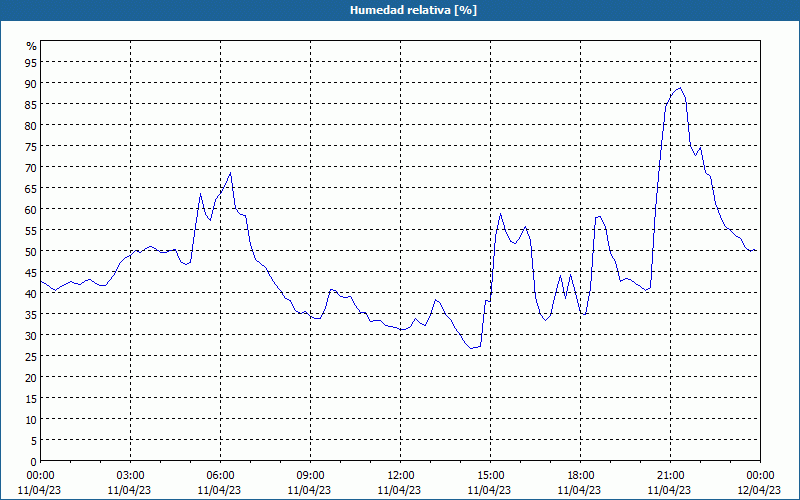Click the 00:00 time label above 12/04/23

point(760,476)
